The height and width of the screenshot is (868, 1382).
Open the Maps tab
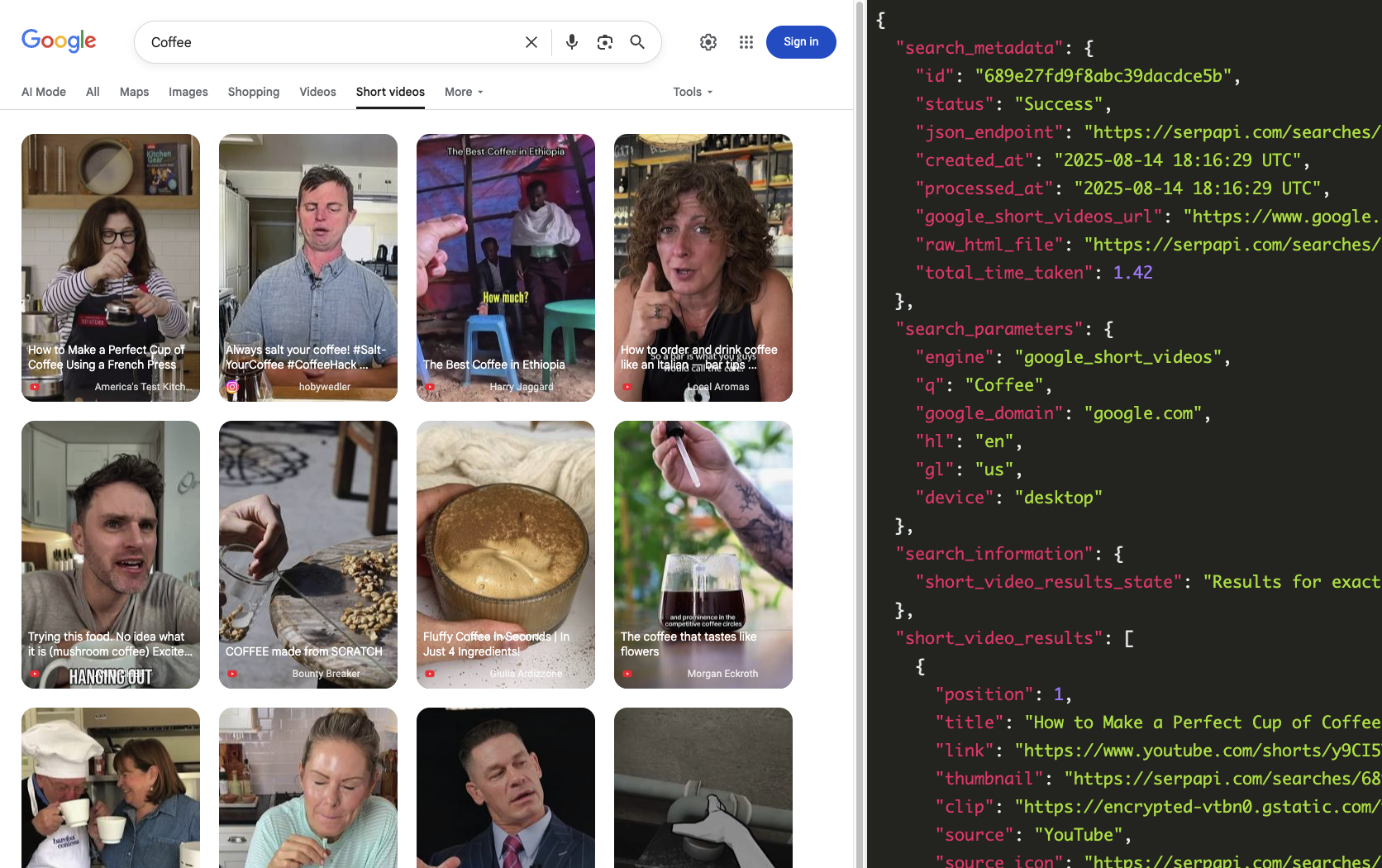(134, 92)
